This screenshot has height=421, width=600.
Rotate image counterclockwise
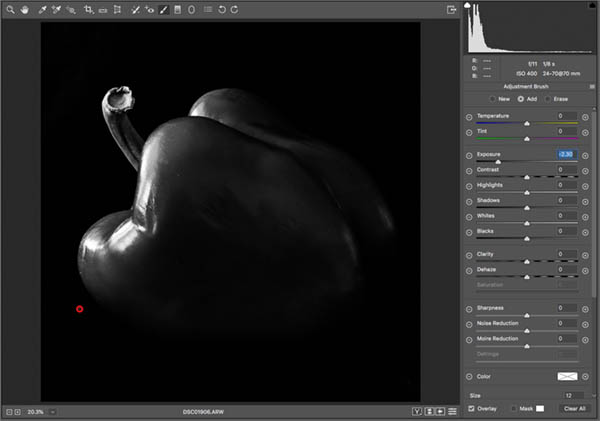click(221, 9)
